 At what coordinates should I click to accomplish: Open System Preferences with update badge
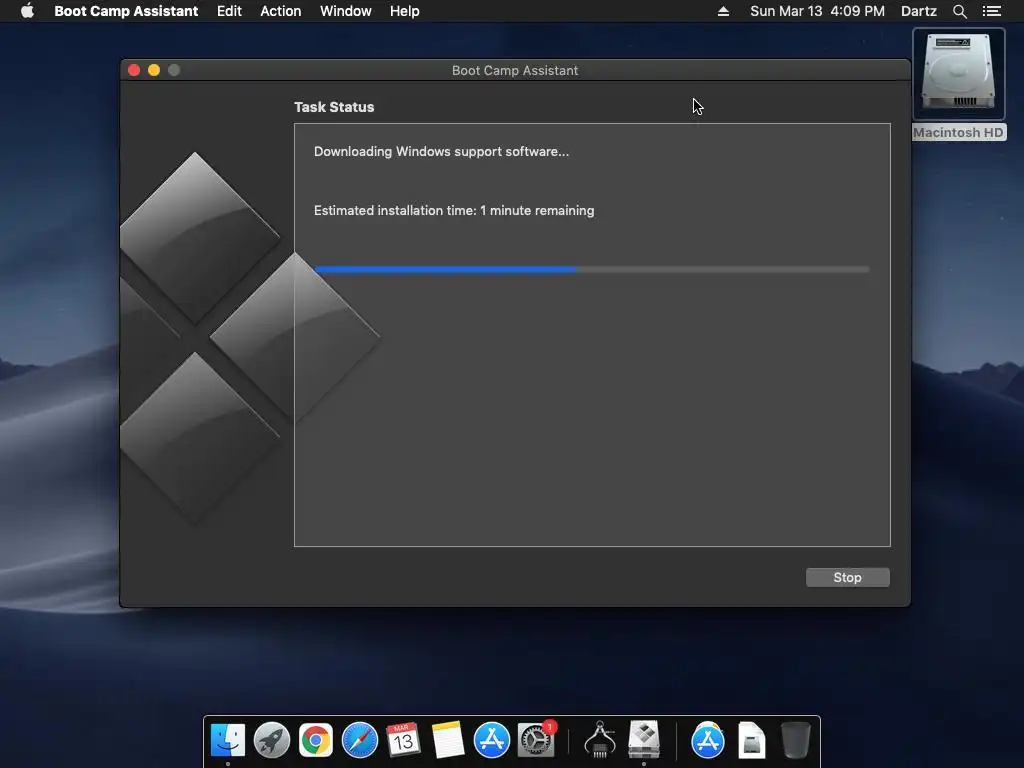pos(536,740)
